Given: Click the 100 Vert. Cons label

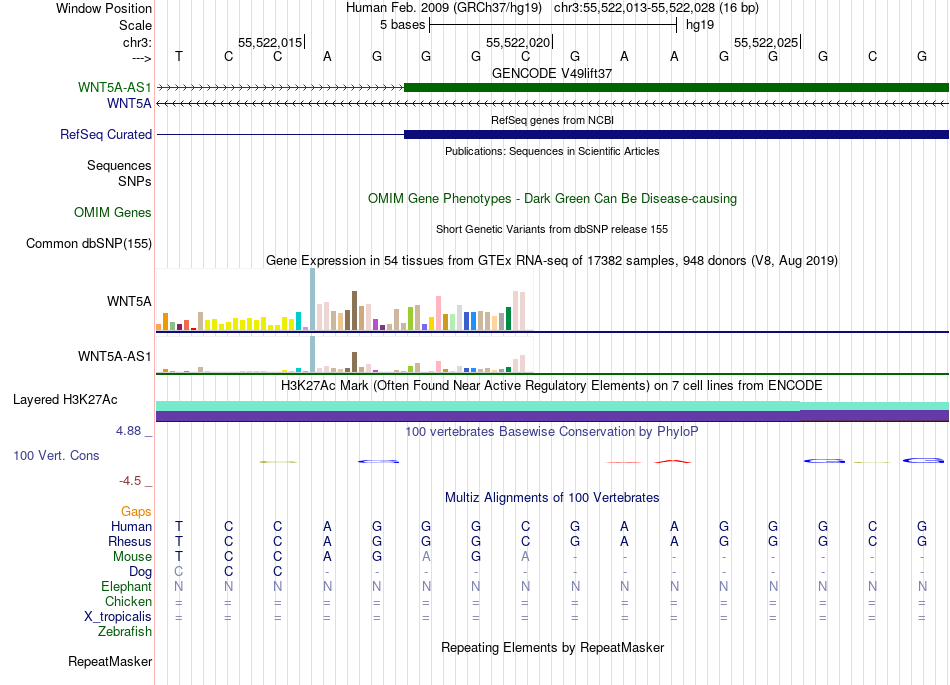Looking at the screenshot, I should [x=56, y=455].
